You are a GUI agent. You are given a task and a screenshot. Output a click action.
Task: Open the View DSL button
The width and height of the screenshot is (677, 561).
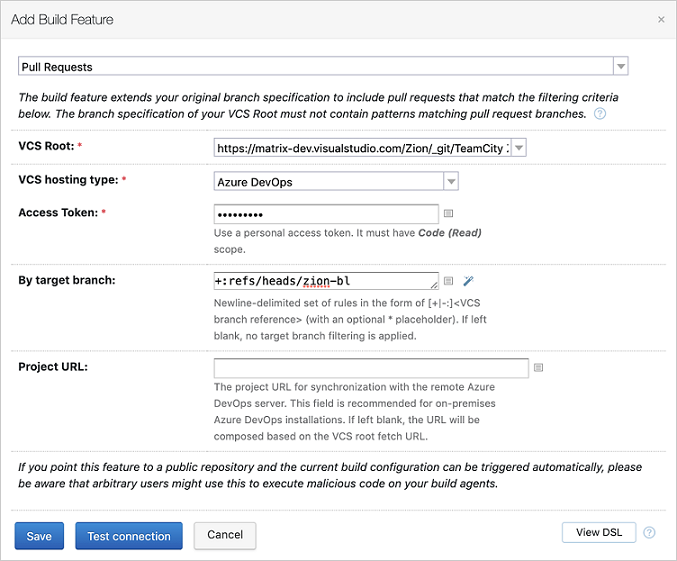[599, 533]
